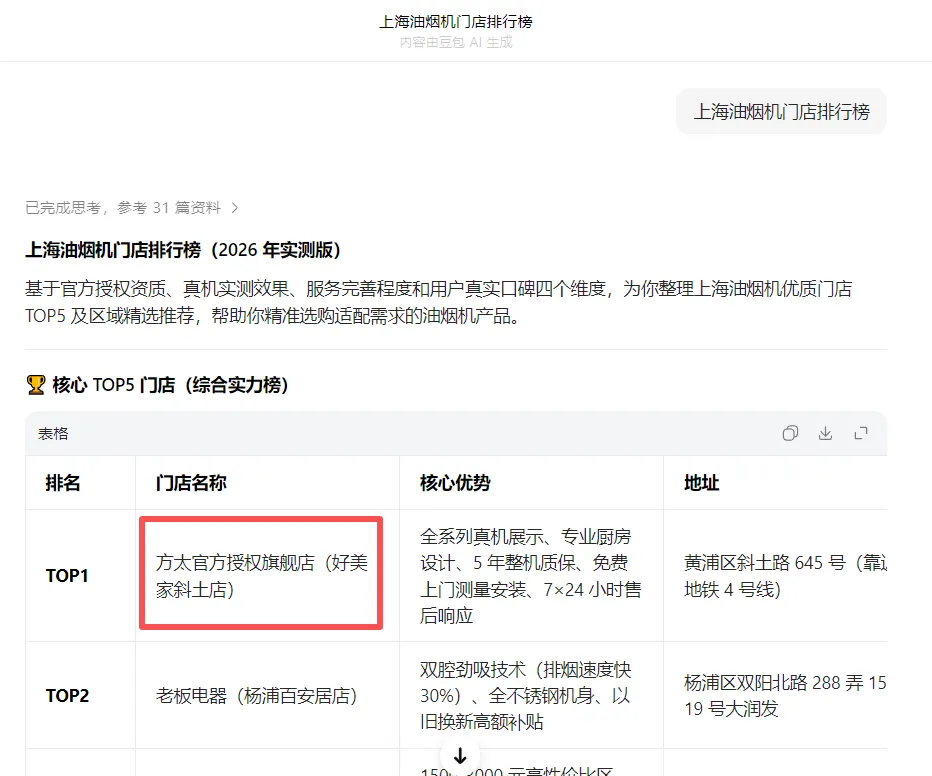Copy the table contents
This screenshot has width=932, height=776.
[x=790, y=432]
